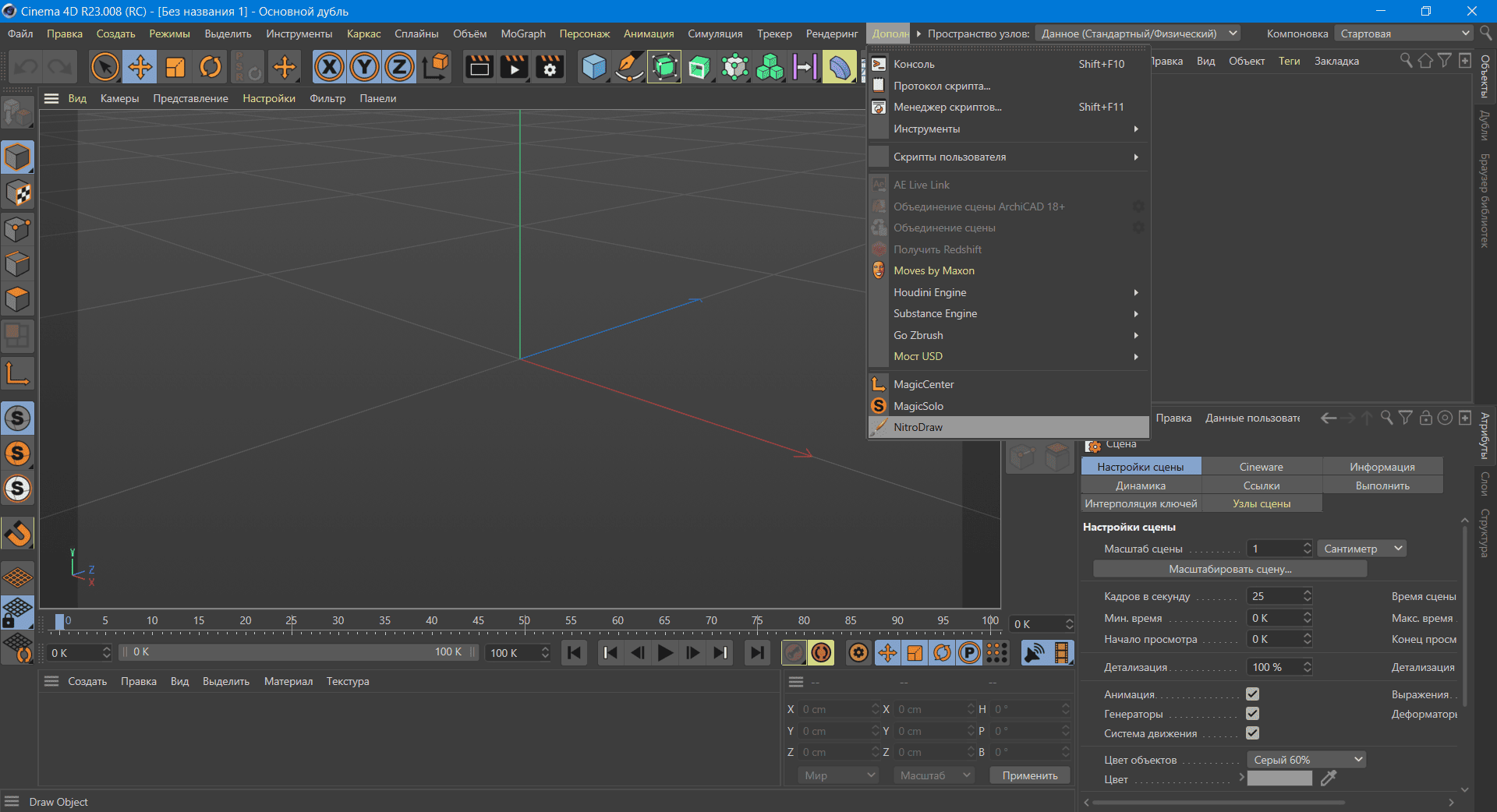Click the gray Цвет color swatch
Viewport: 1497px width, 812px height.
coord(1279,778)
